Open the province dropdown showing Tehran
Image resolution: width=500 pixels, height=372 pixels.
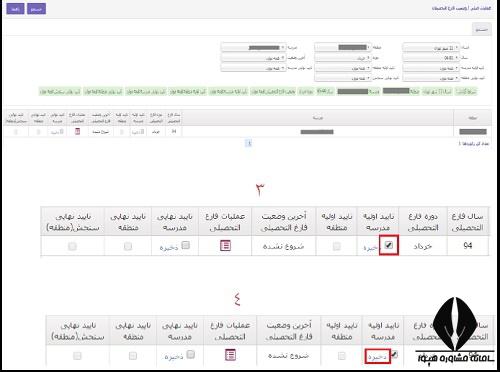431,48
